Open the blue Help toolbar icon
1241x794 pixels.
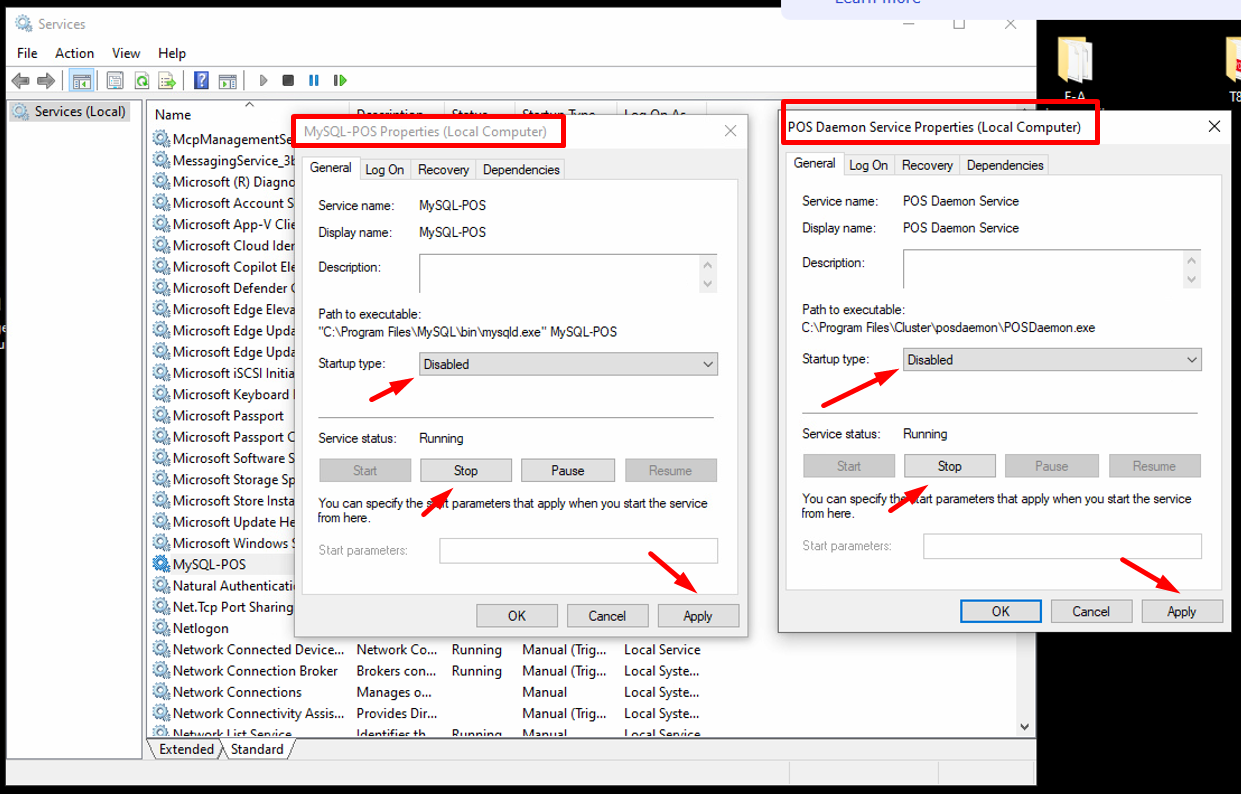point(202,81)
